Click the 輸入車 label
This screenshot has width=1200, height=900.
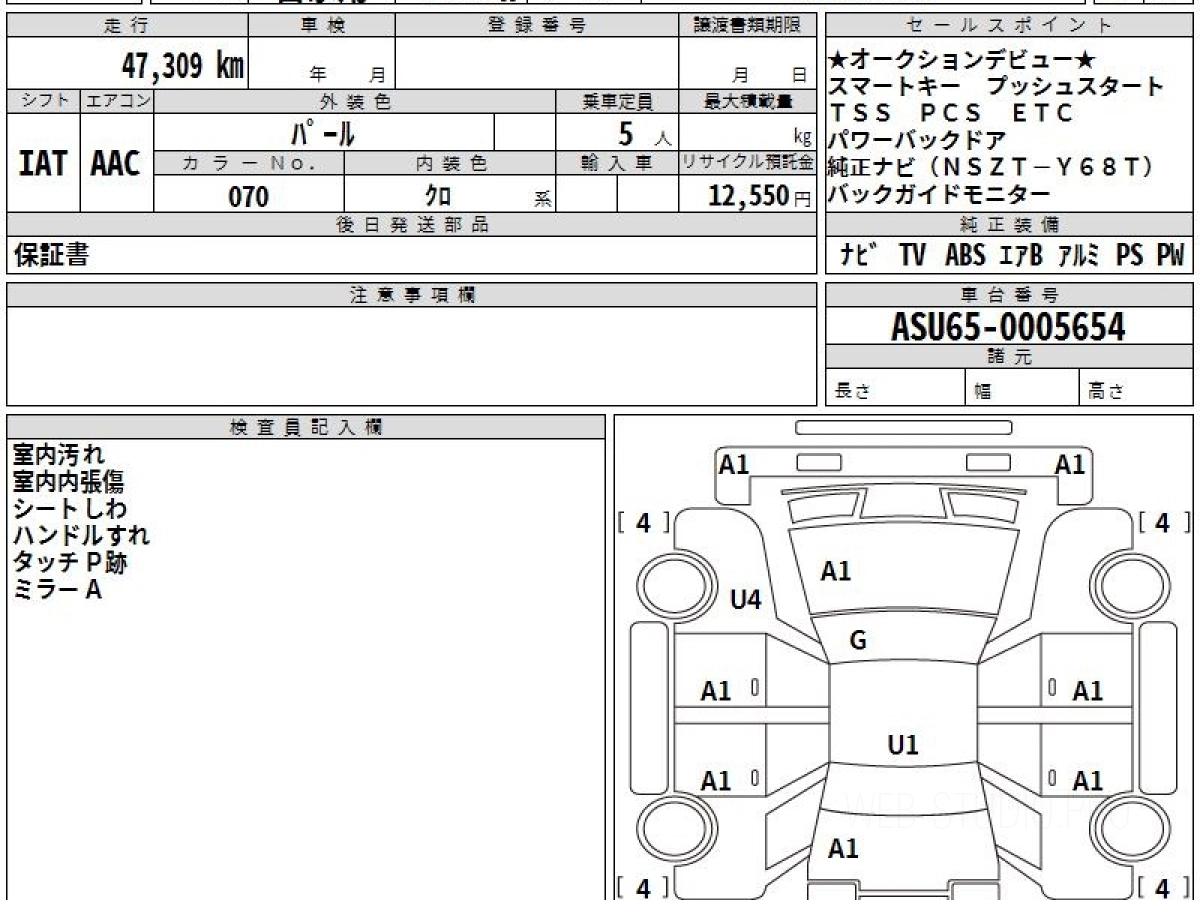tap(617, 163)
